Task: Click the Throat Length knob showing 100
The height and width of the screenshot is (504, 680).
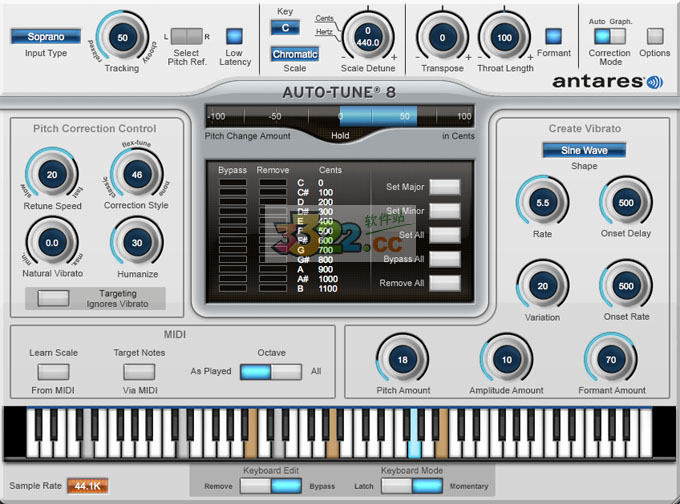Action: point(504,38)
